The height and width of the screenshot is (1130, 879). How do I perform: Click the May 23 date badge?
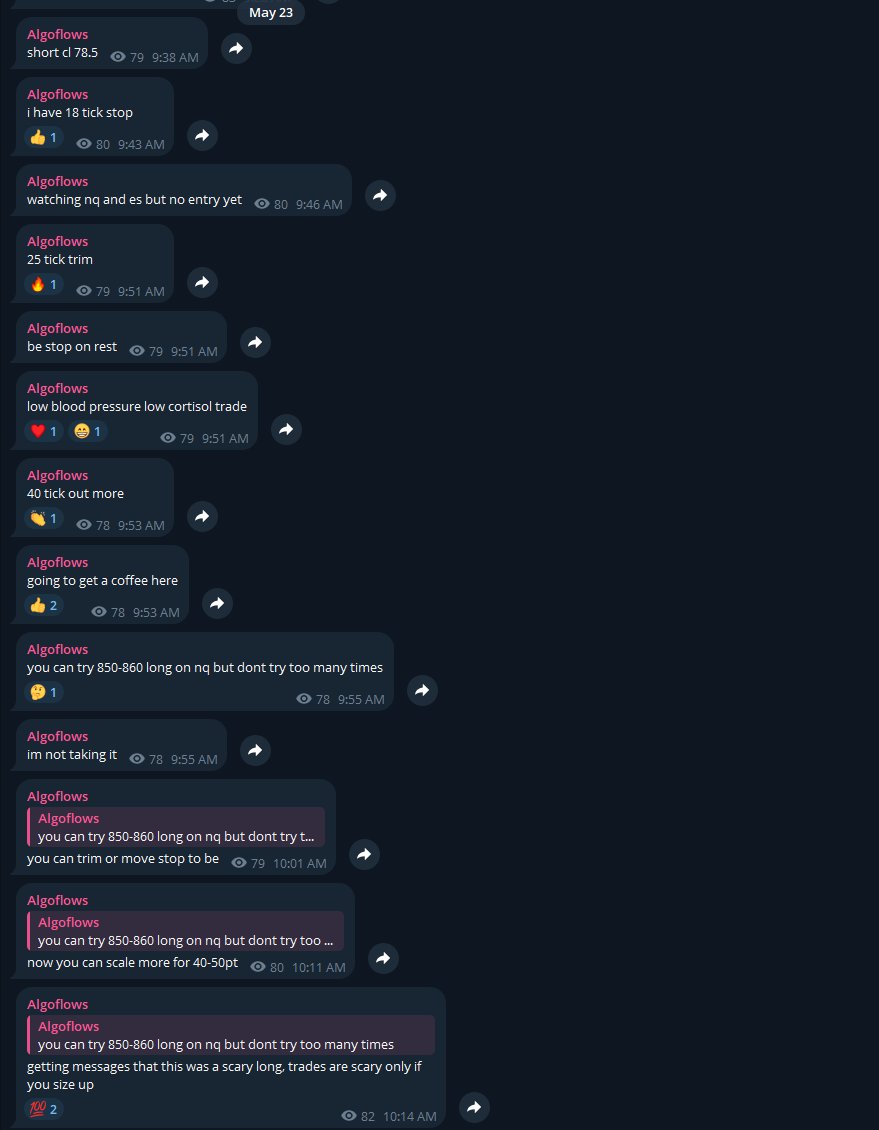[271, 12]
